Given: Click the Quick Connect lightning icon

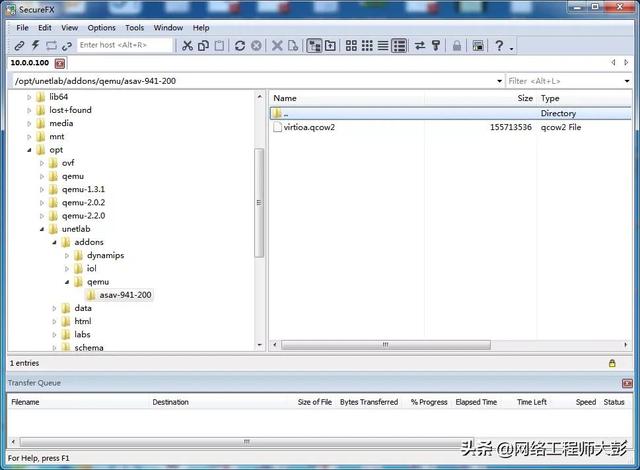Looking at the screenshot, I should [x=36, y=45].
